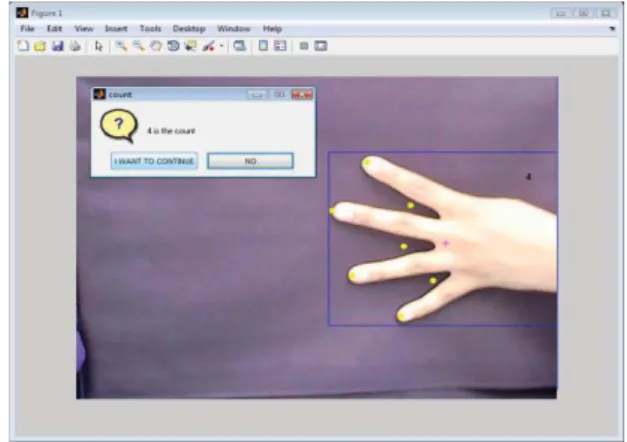Open the Help menu
The width and height of the screenshot is (627, 442).
pyautogui.click(x=272, y=29)
